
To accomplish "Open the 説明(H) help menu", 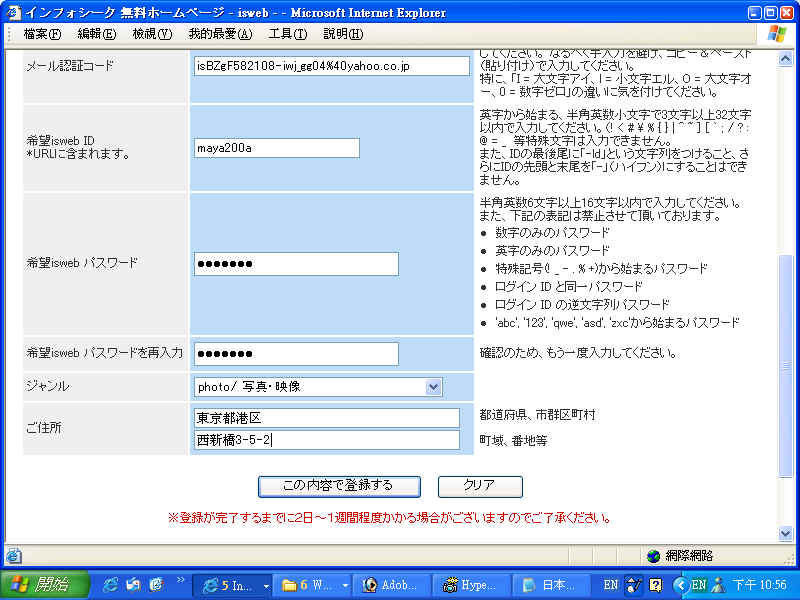I will (x=343, y=34).
